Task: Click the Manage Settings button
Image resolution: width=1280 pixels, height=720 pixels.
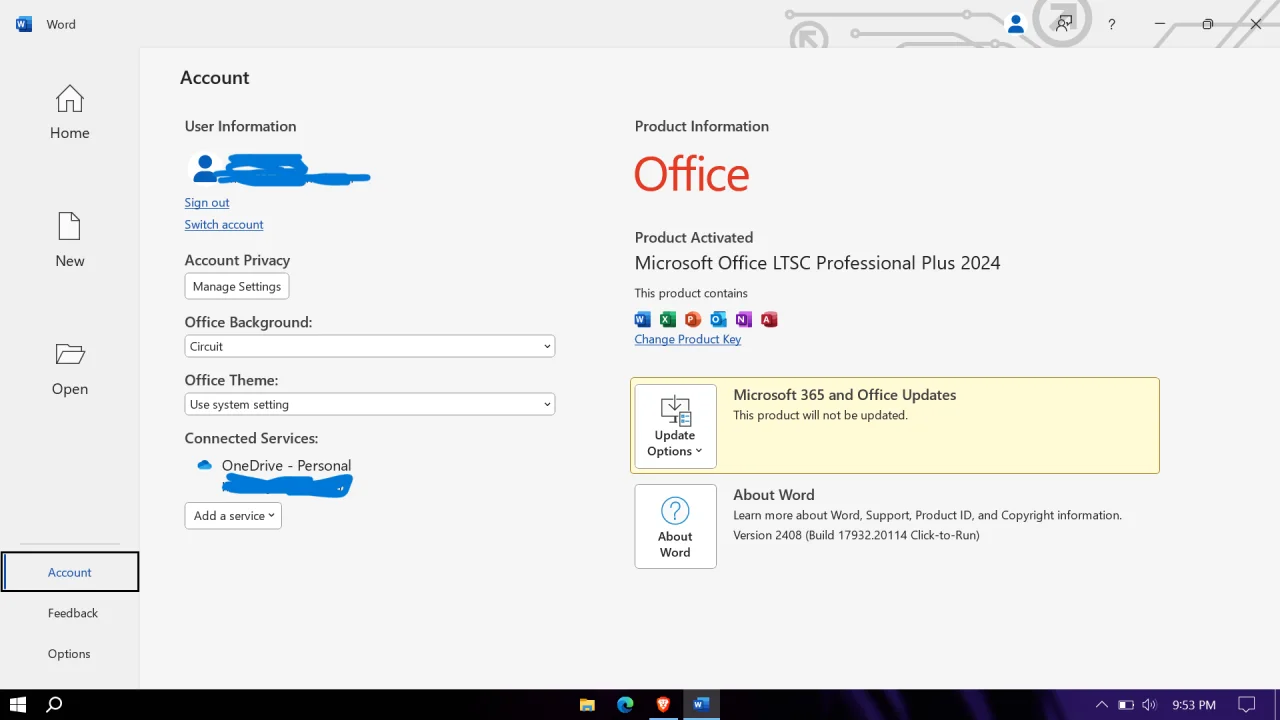Action: click(237, 286)
